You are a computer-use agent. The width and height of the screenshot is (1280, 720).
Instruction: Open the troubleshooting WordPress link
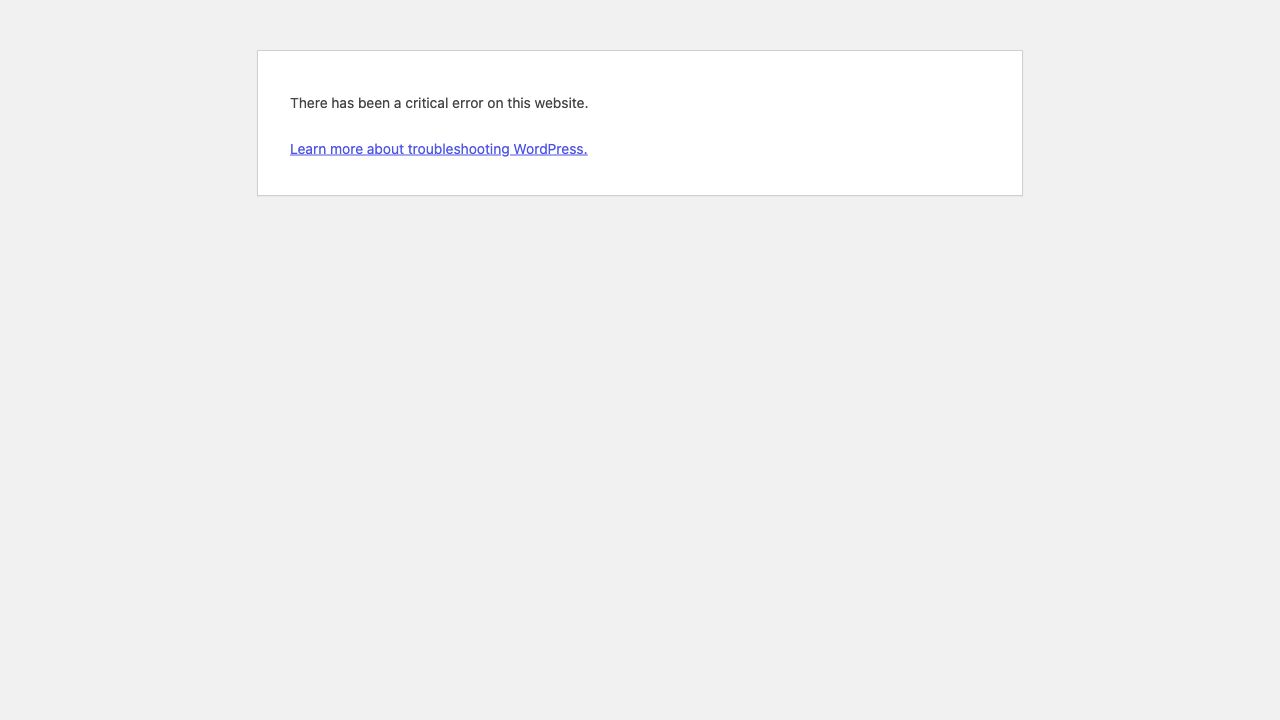pos(438,149)
